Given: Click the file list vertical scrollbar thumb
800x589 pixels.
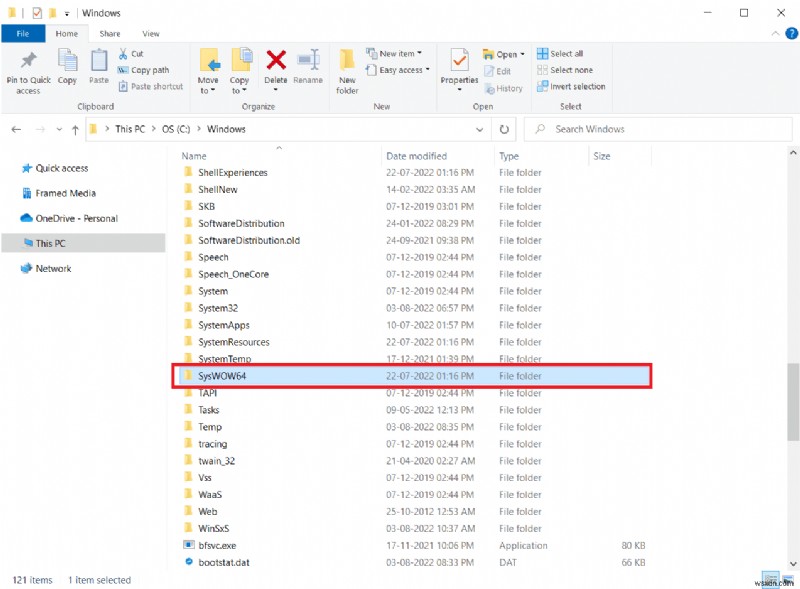Looking at the screenshot, I should pos(793,402).
